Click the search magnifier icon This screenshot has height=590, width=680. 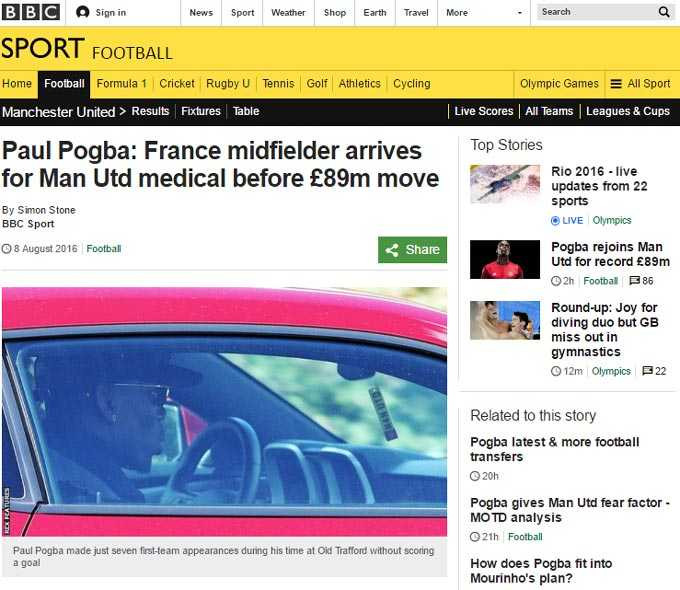(x=664, y=12)
